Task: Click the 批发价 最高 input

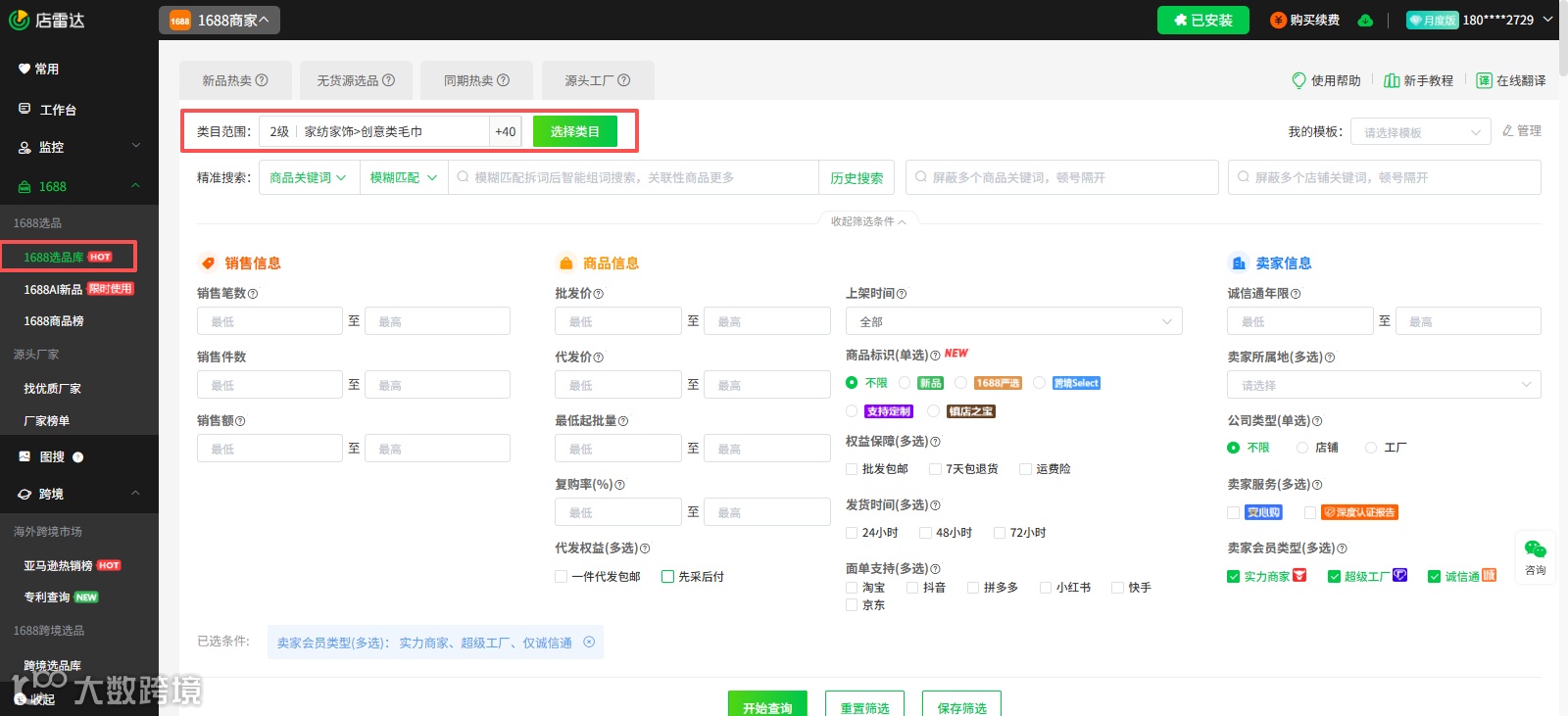Action: 767,321
